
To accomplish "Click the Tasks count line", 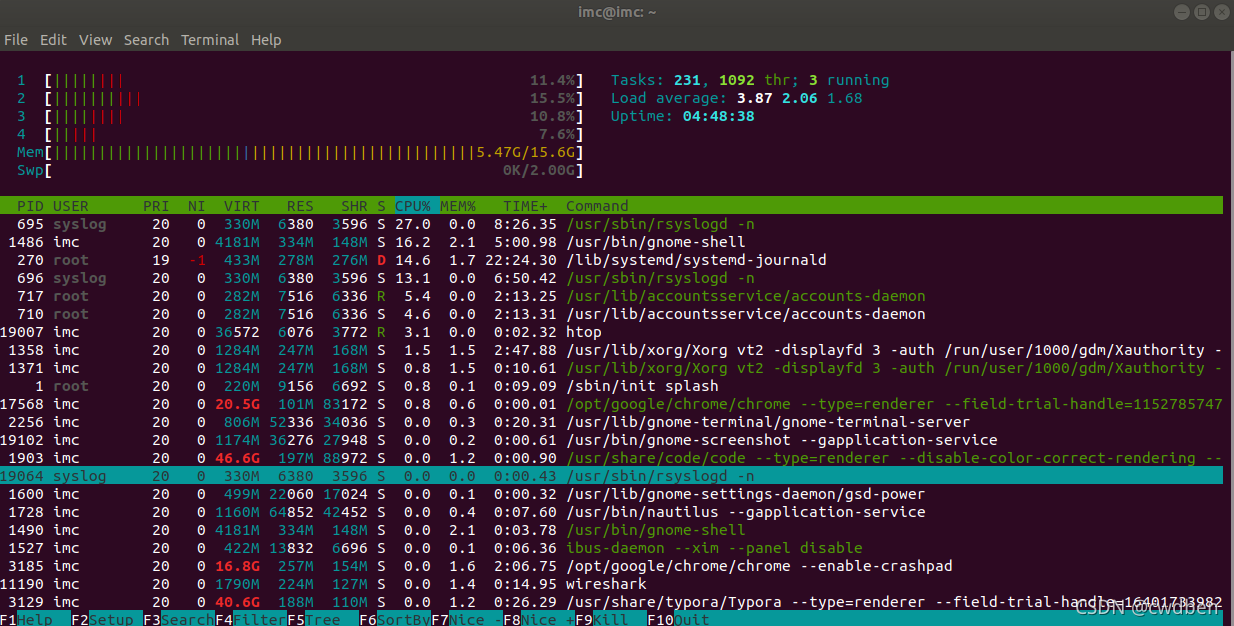I will point(750,80).
